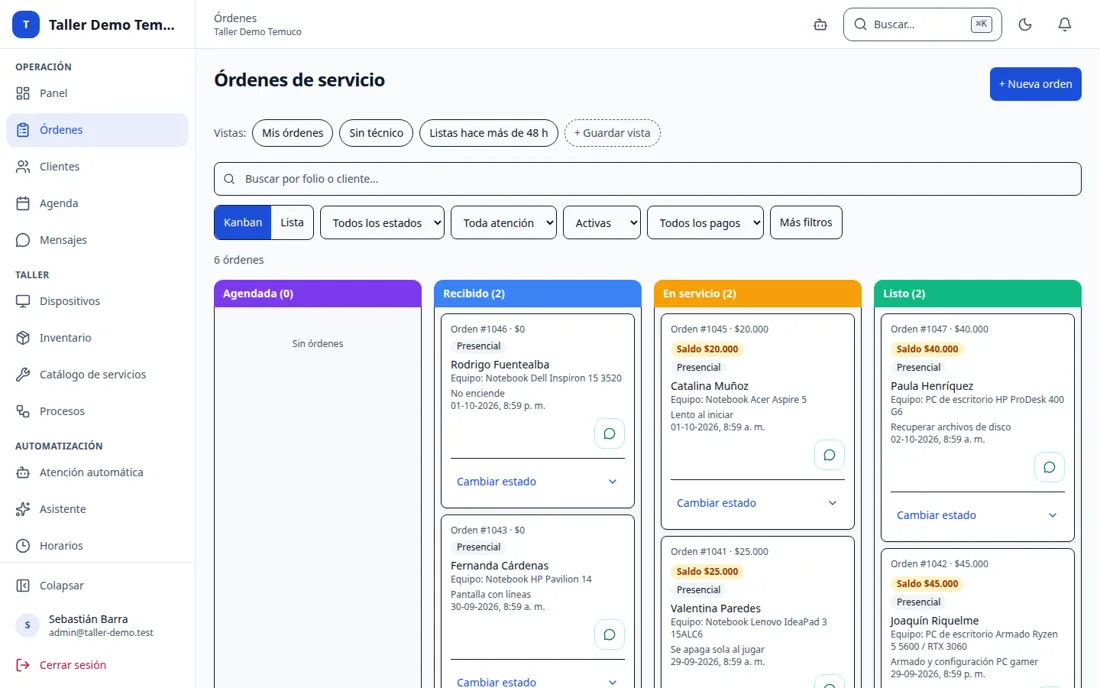Screen dimensions: 1100x688
Task: Open Fernanda Cárdenas order card
Action: click(x=537, y=601)
